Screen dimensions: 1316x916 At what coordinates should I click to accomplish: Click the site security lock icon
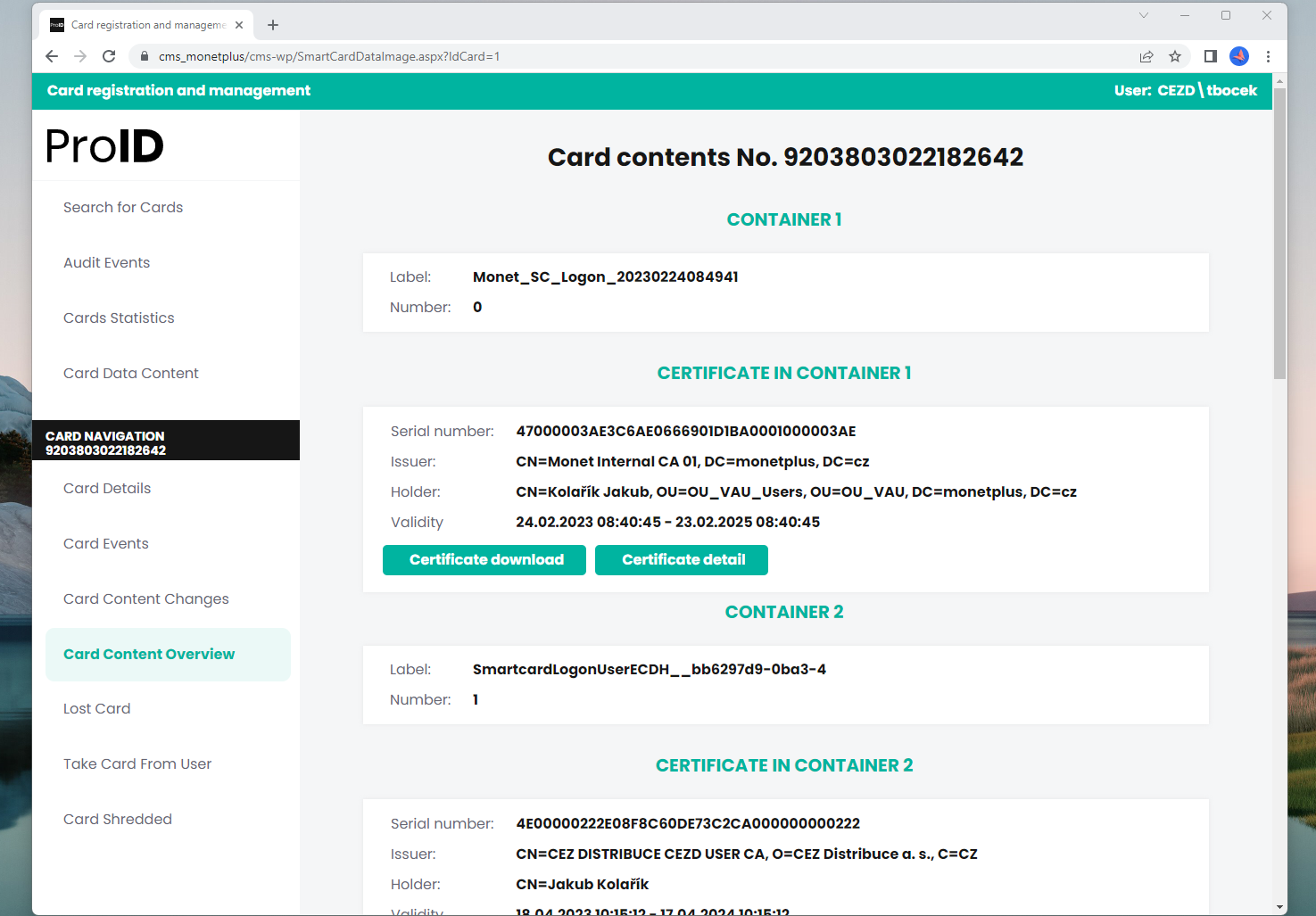pyautogui.click(x=144, y=55)
